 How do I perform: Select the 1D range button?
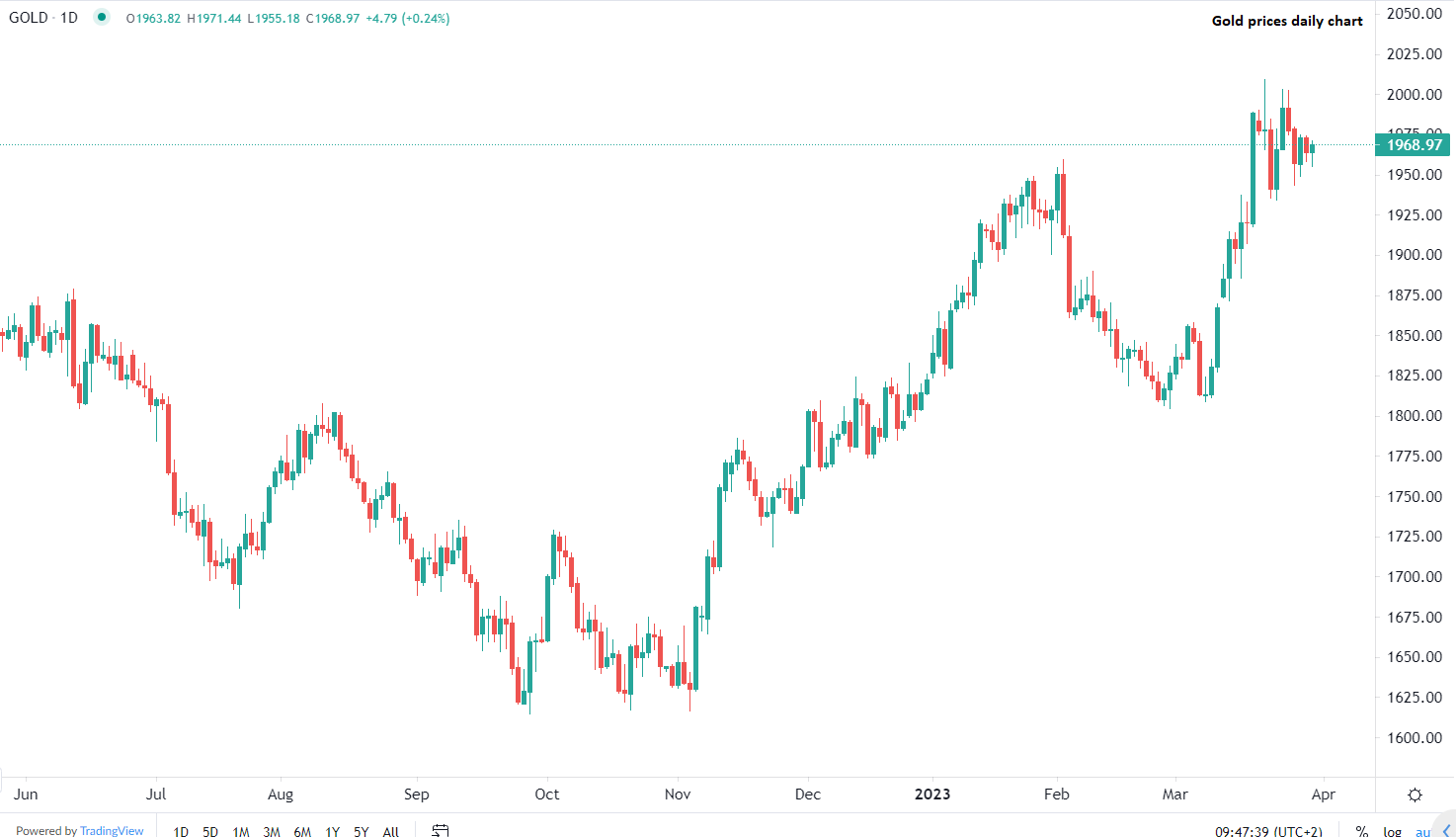[x=180, y=831]
